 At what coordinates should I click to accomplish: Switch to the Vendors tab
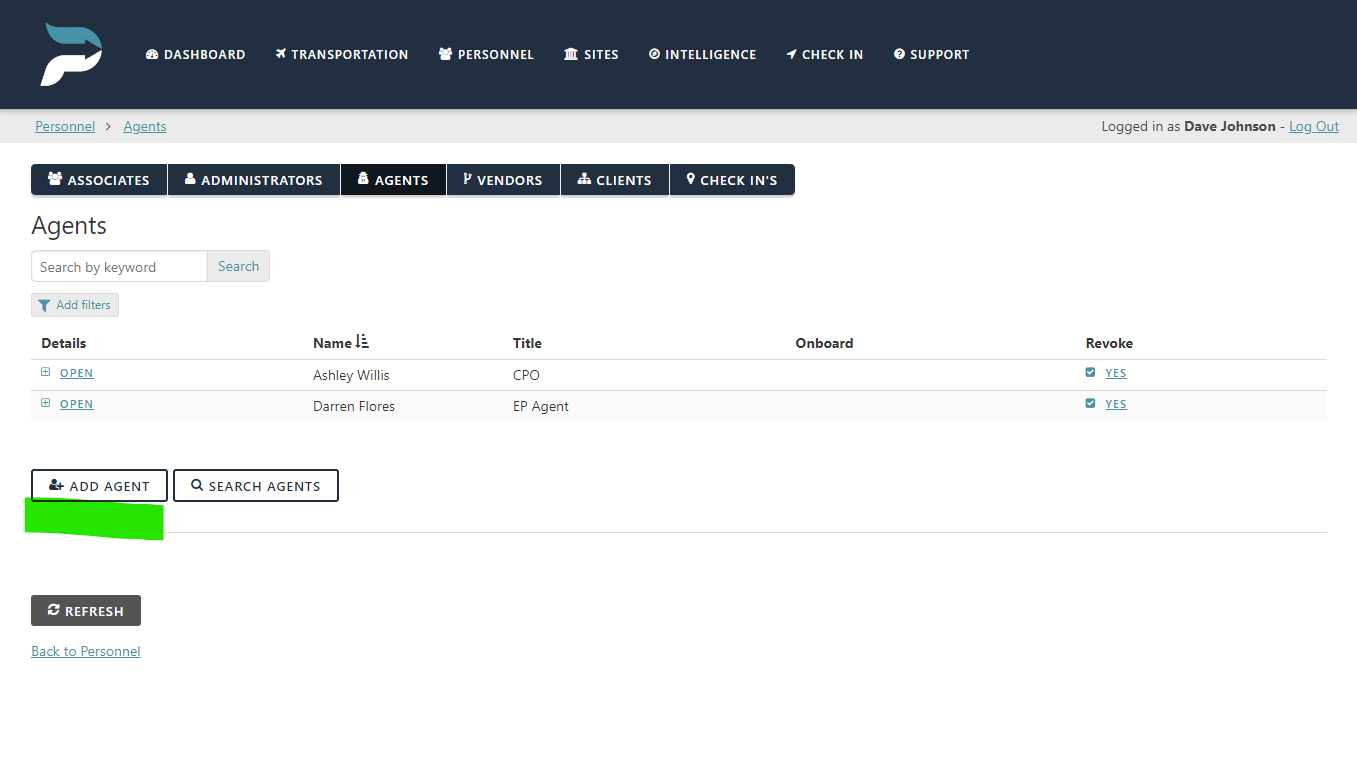point(503,179)
